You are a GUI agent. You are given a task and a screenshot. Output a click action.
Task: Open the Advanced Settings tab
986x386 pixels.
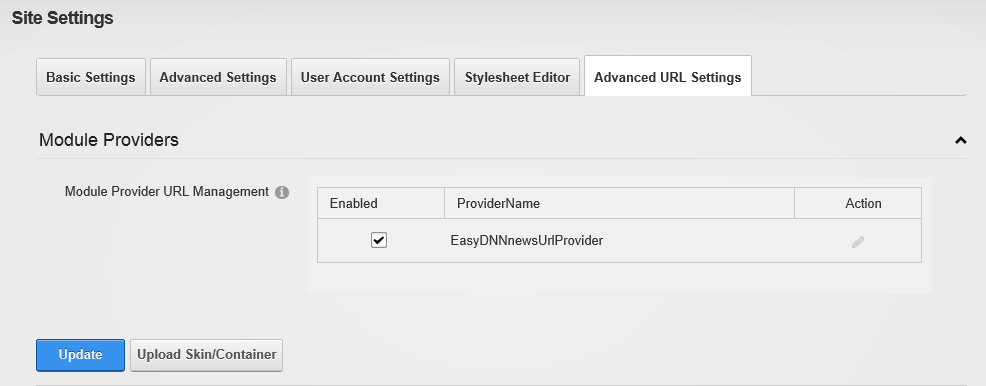(218, 77)
